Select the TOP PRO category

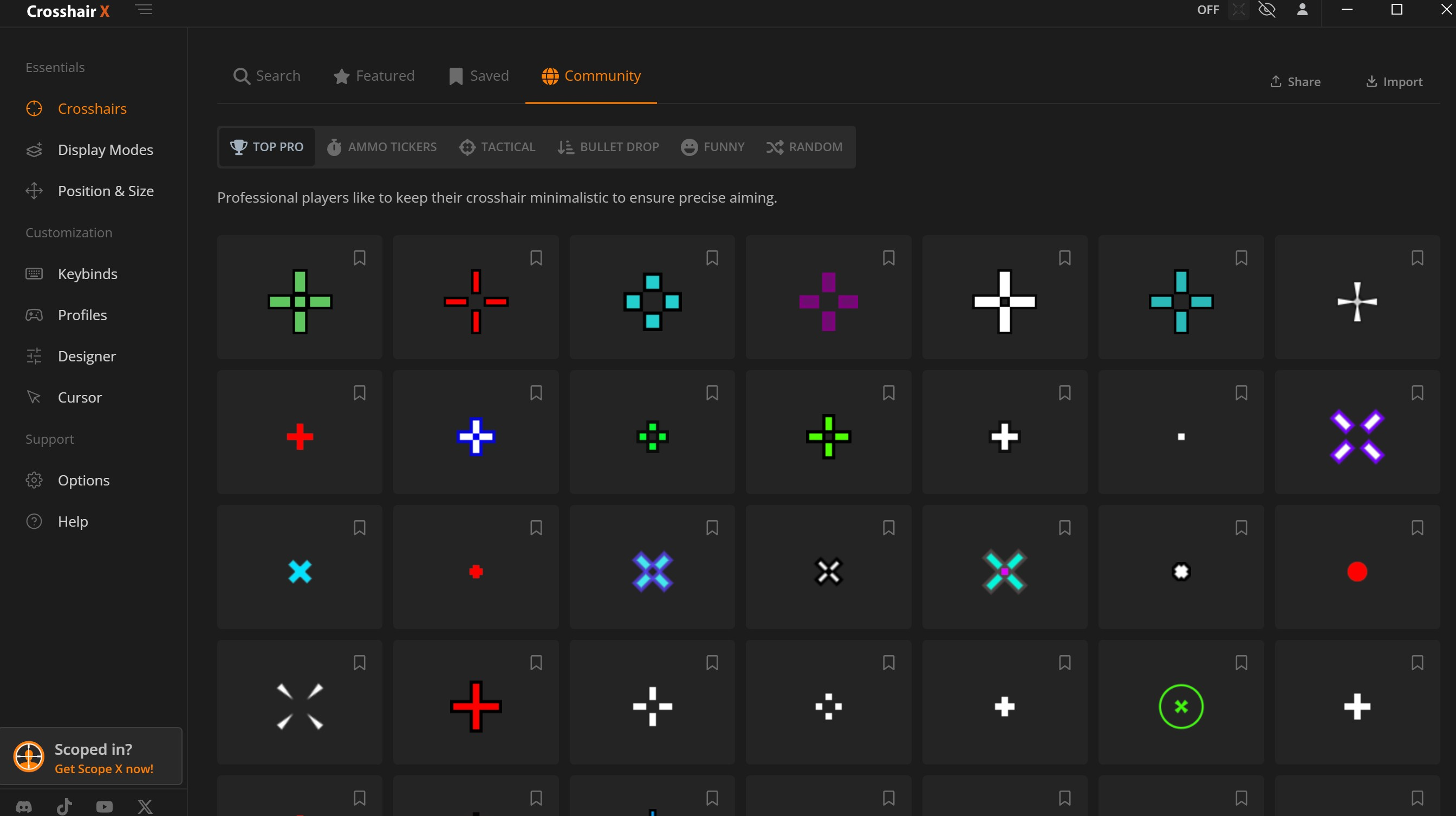(x=267, y=147)
